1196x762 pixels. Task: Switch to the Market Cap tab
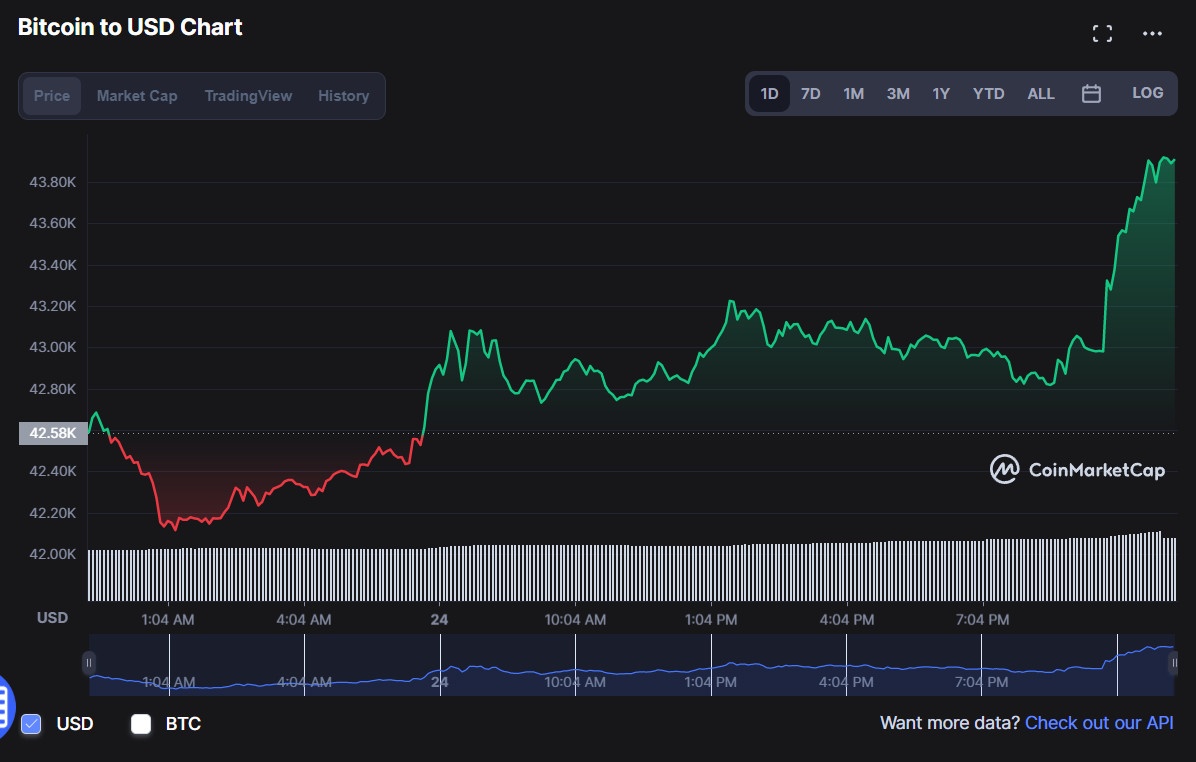(x=137, y=96)
